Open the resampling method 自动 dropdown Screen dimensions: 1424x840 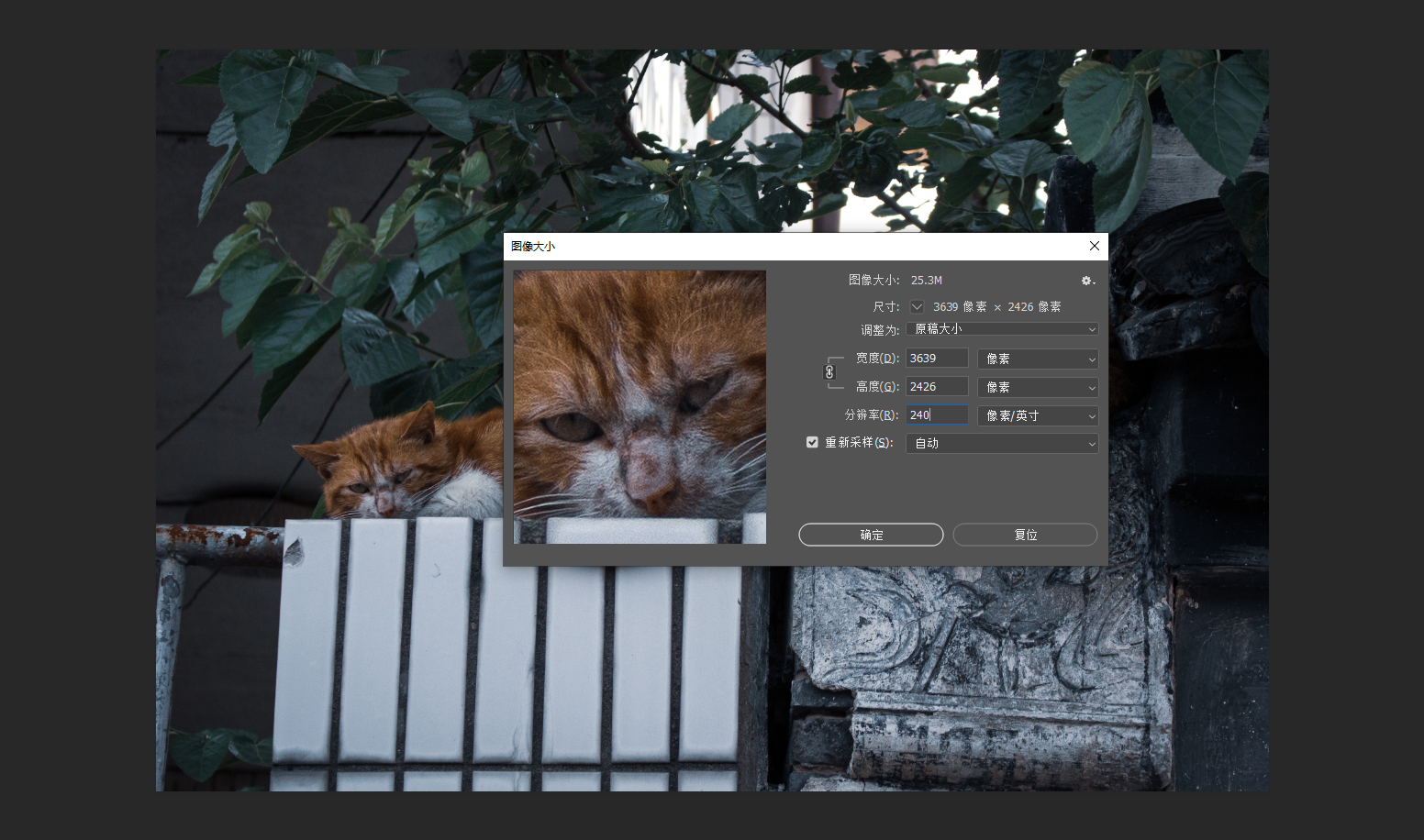pos(1002,443)
